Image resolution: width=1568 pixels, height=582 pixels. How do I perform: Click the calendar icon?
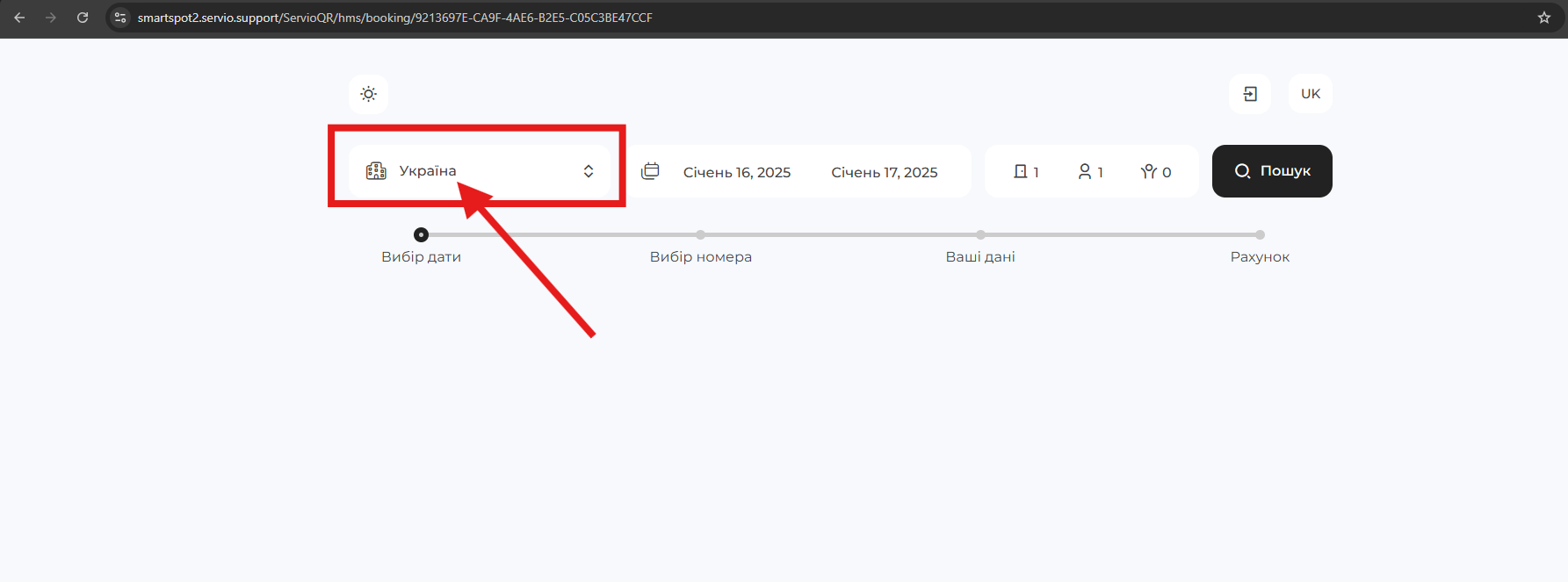(x=650, y=171)
